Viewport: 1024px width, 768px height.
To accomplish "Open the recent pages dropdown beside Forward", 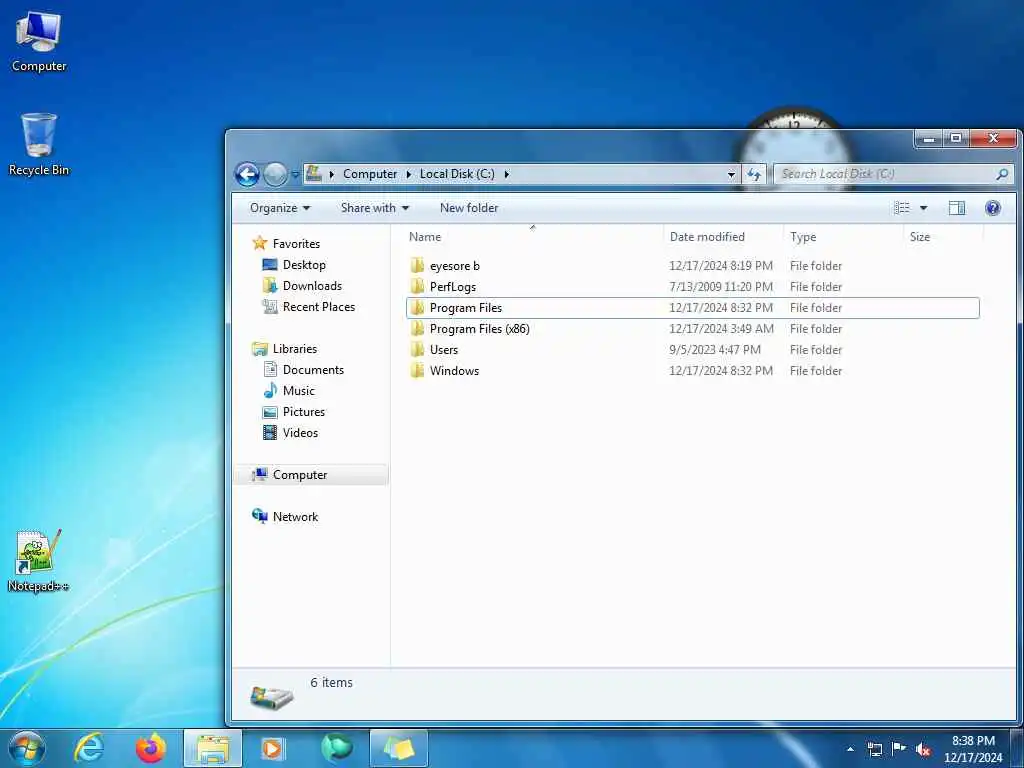I will click(295, 174).
